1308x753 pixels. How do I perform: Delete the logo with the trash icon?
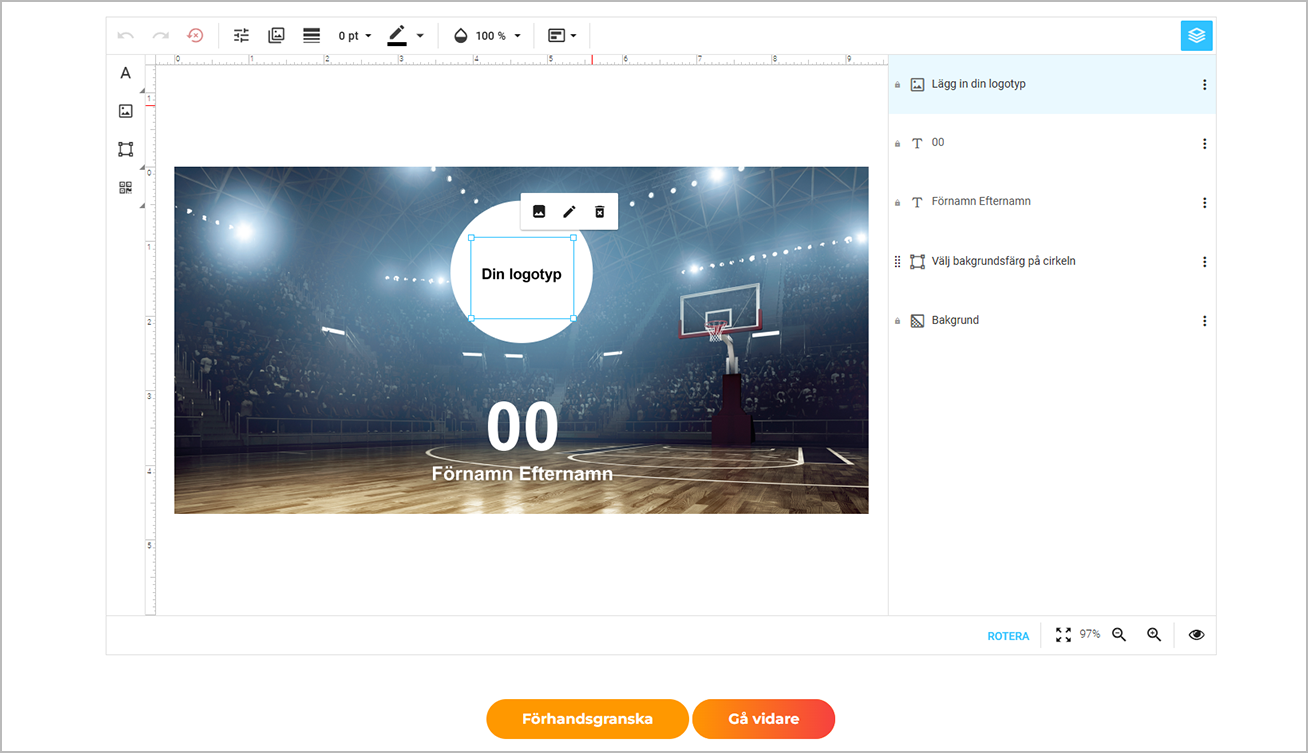(x=600, y=211)
